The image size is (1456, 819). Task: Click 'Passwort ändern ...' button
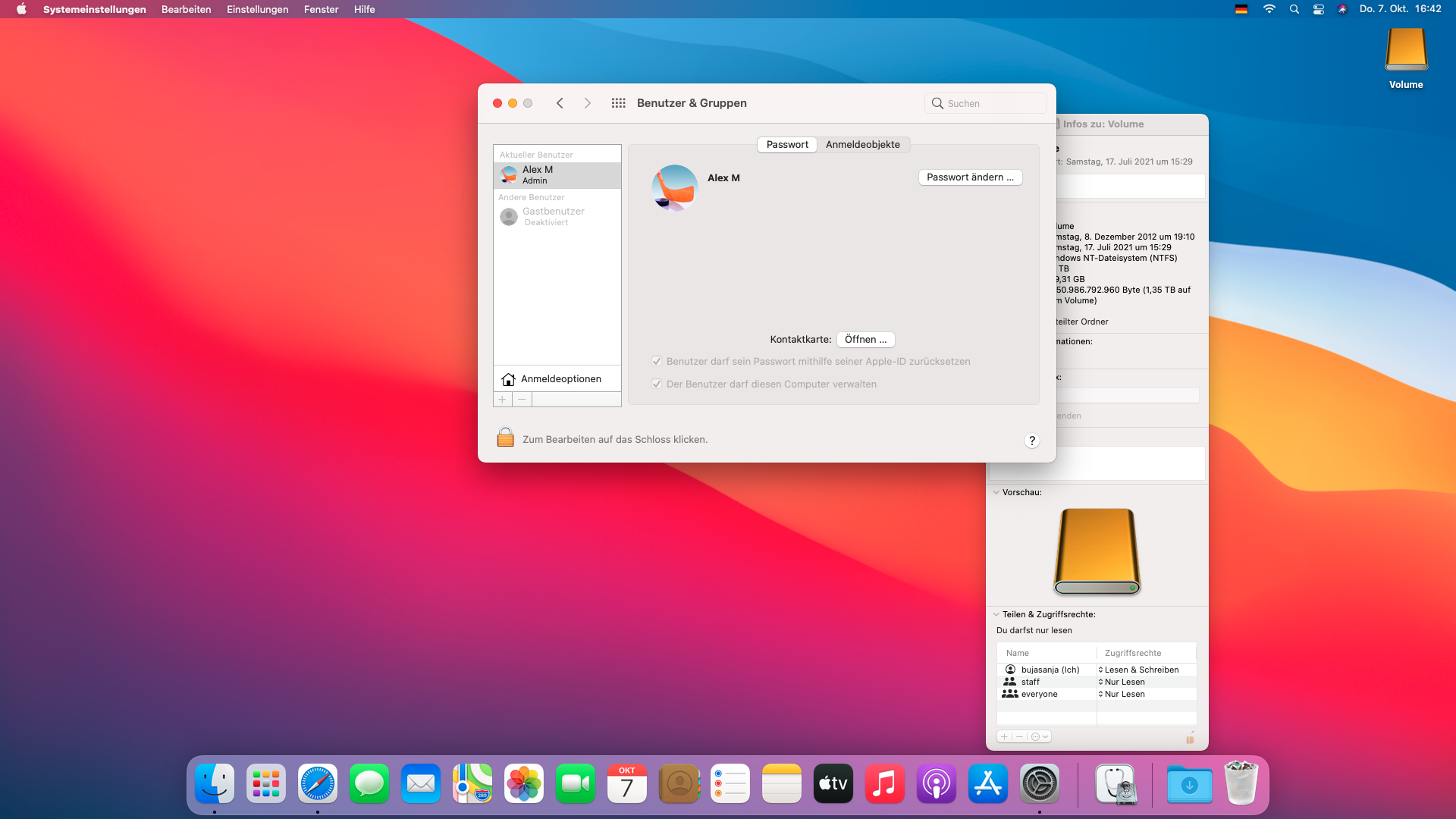[970, 177]
